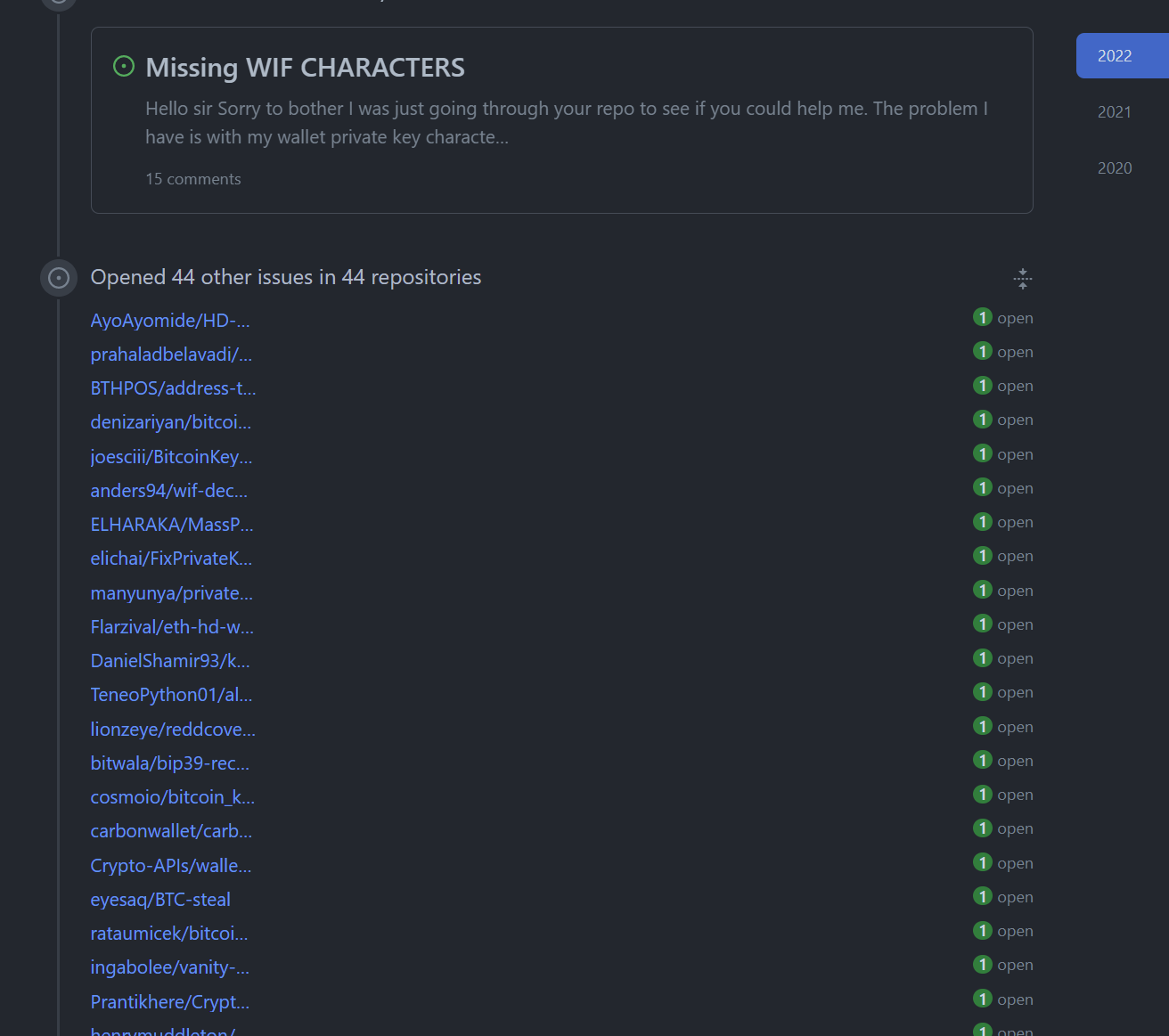Click the issue icon beside Crypto-APIs/walle entry
Screen dimensions: 1169x1036
click(x=982, y=861)
